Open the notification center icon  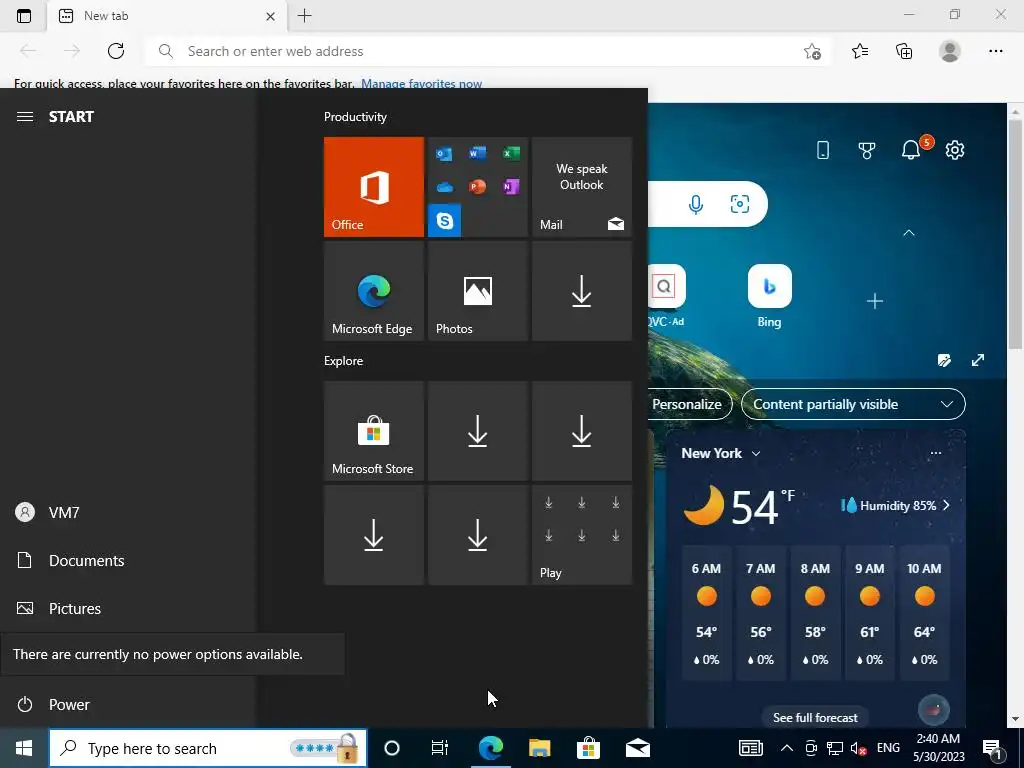[x=993, y=748]
